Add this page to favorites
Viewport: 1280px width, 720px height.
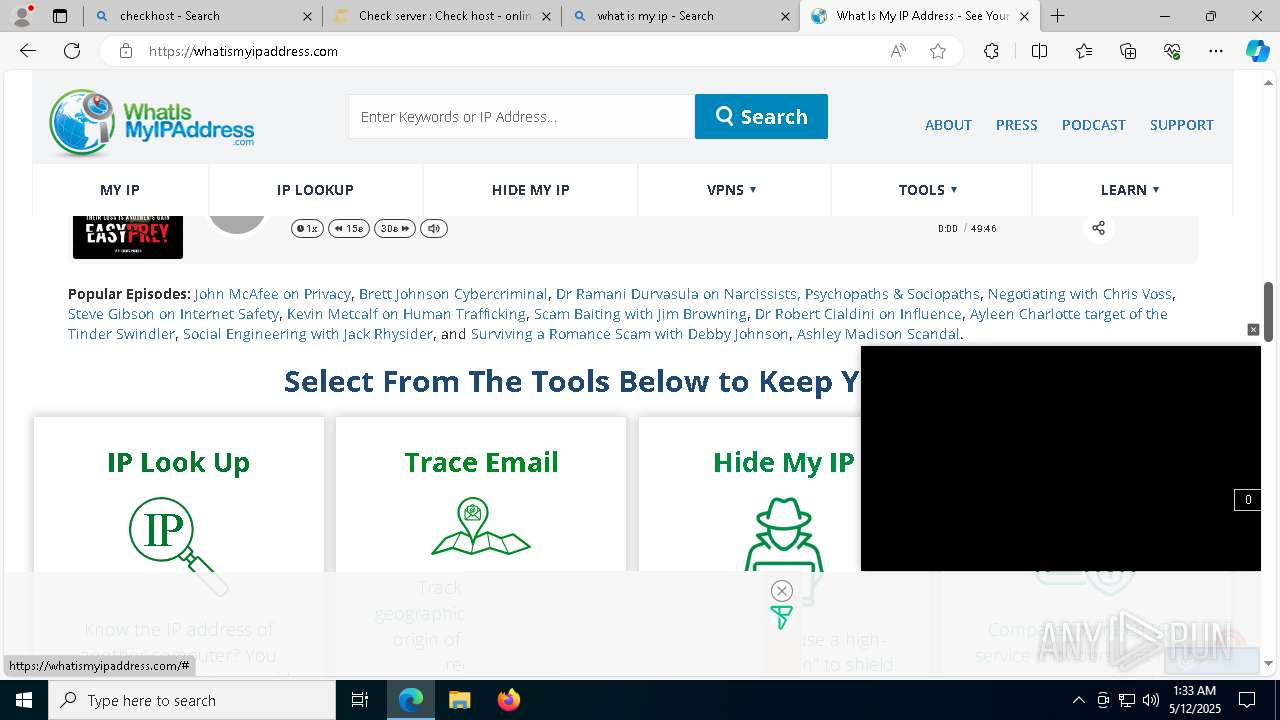[938, 51]
